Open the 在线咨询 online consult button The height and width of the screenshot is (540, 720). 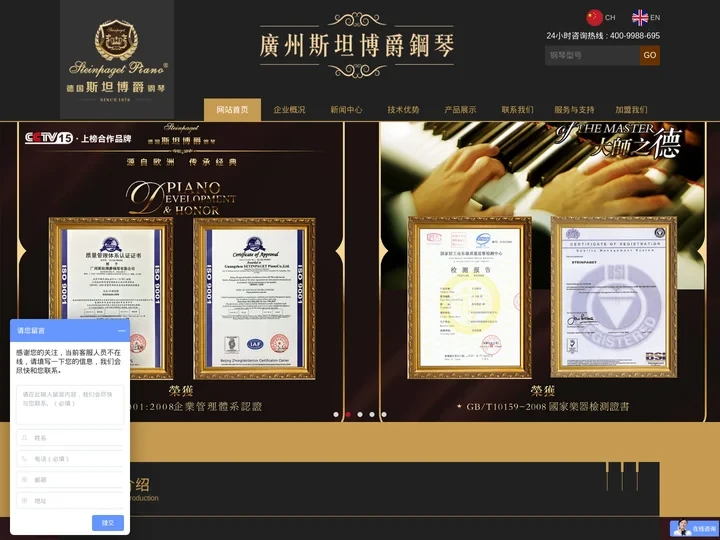pos(694,529)
